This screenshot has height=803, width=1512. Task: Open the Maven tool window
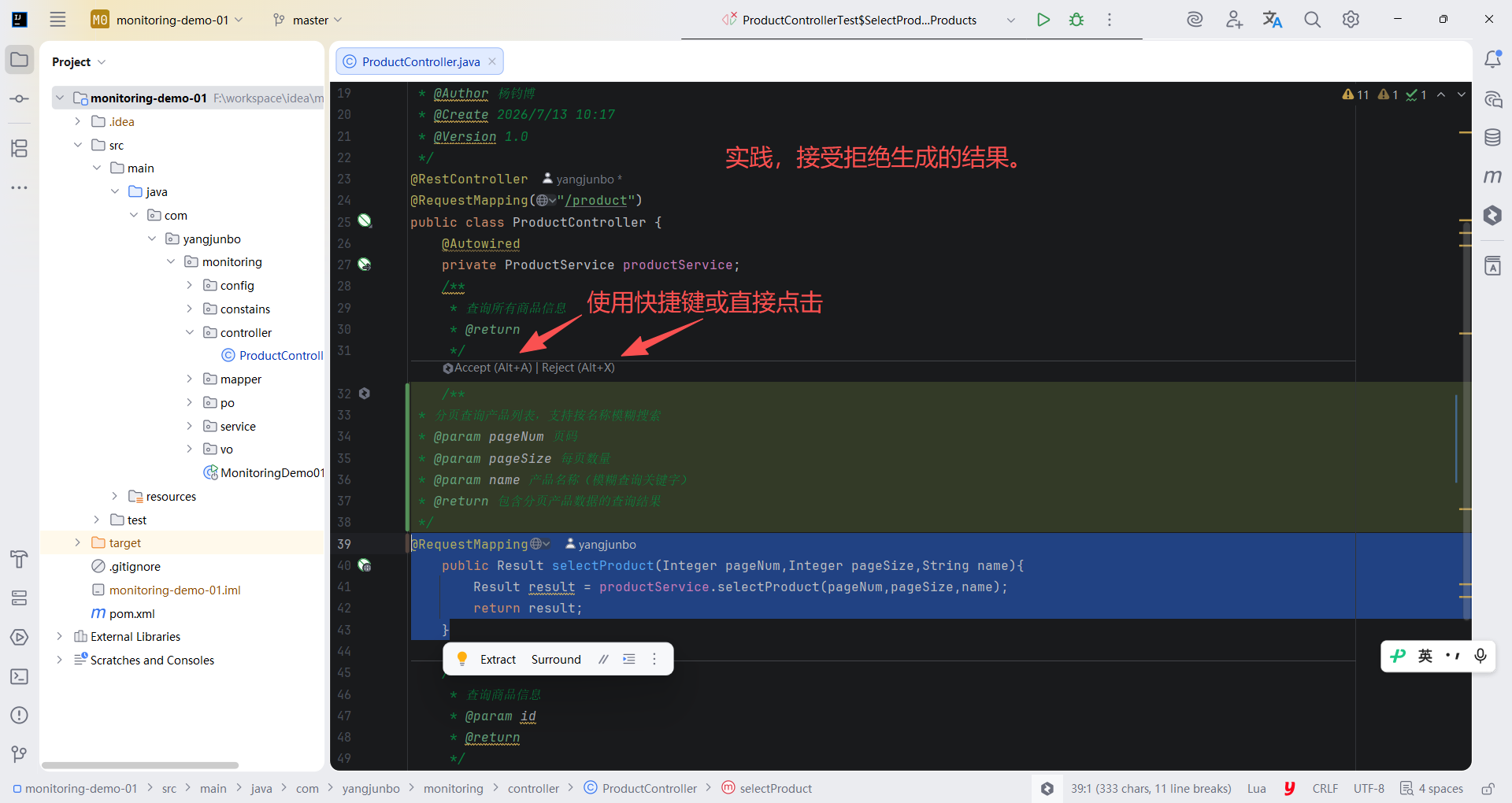1492,176
